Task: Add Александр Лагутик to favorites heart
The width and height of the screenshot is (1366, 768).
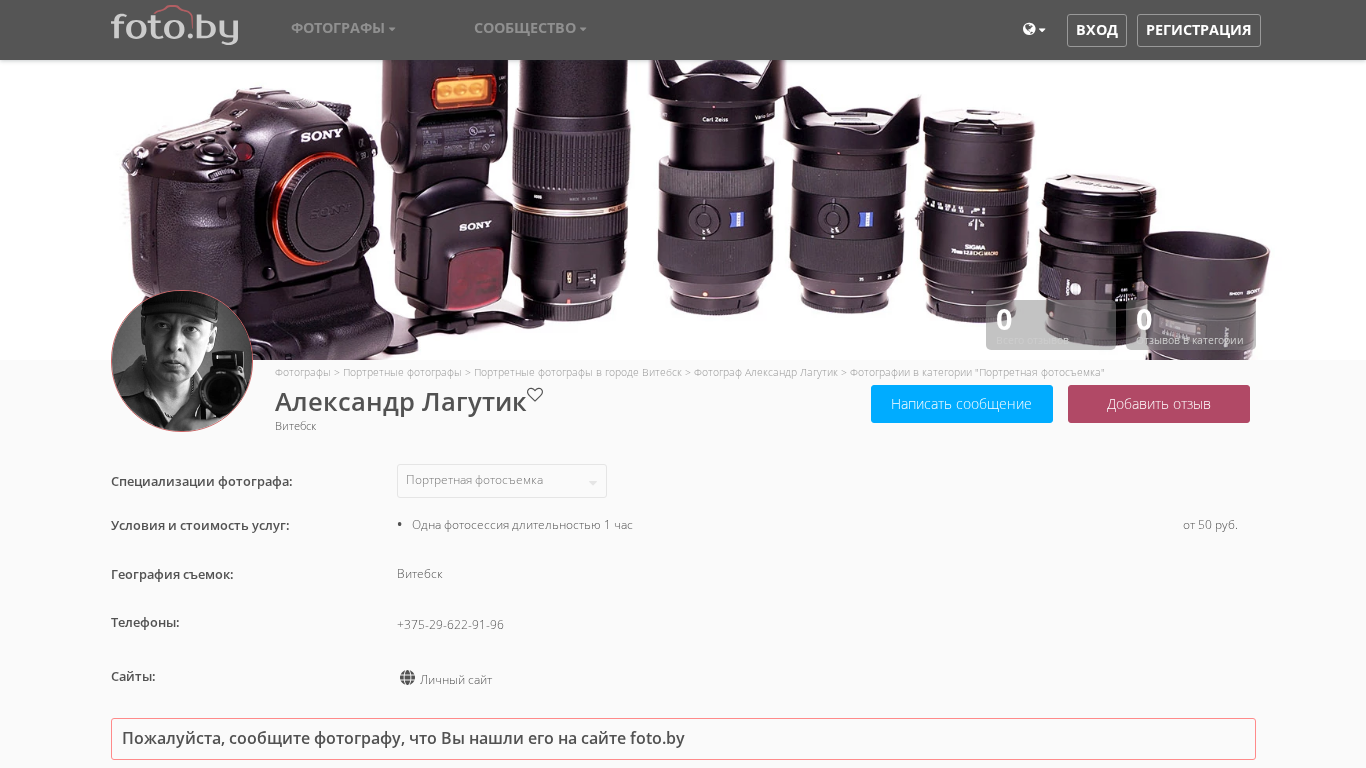Action: pos(535,395)
